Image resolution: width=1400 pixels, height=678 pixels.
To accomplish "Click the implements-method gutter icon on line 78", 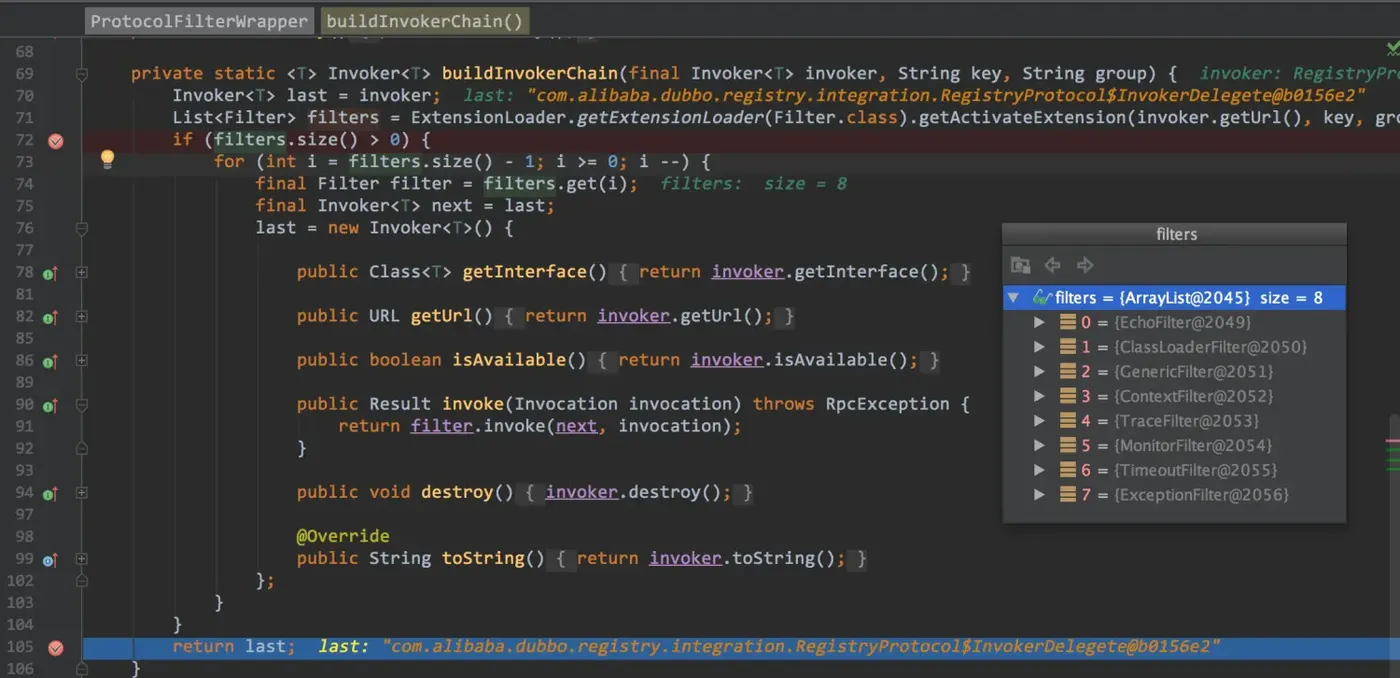I will (x=51, y=272).
